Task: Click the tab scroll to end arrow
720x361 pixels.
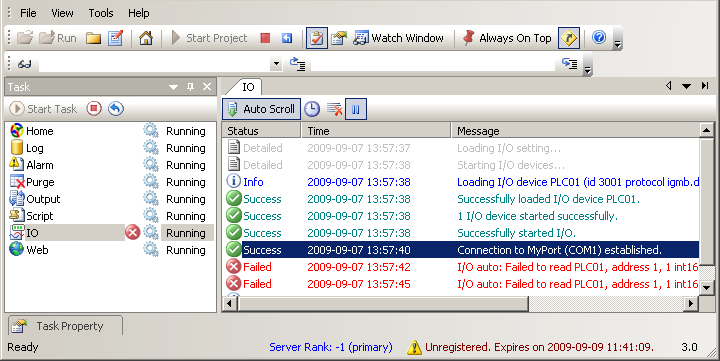Action: pyautogui.click(x=705, y=85)
